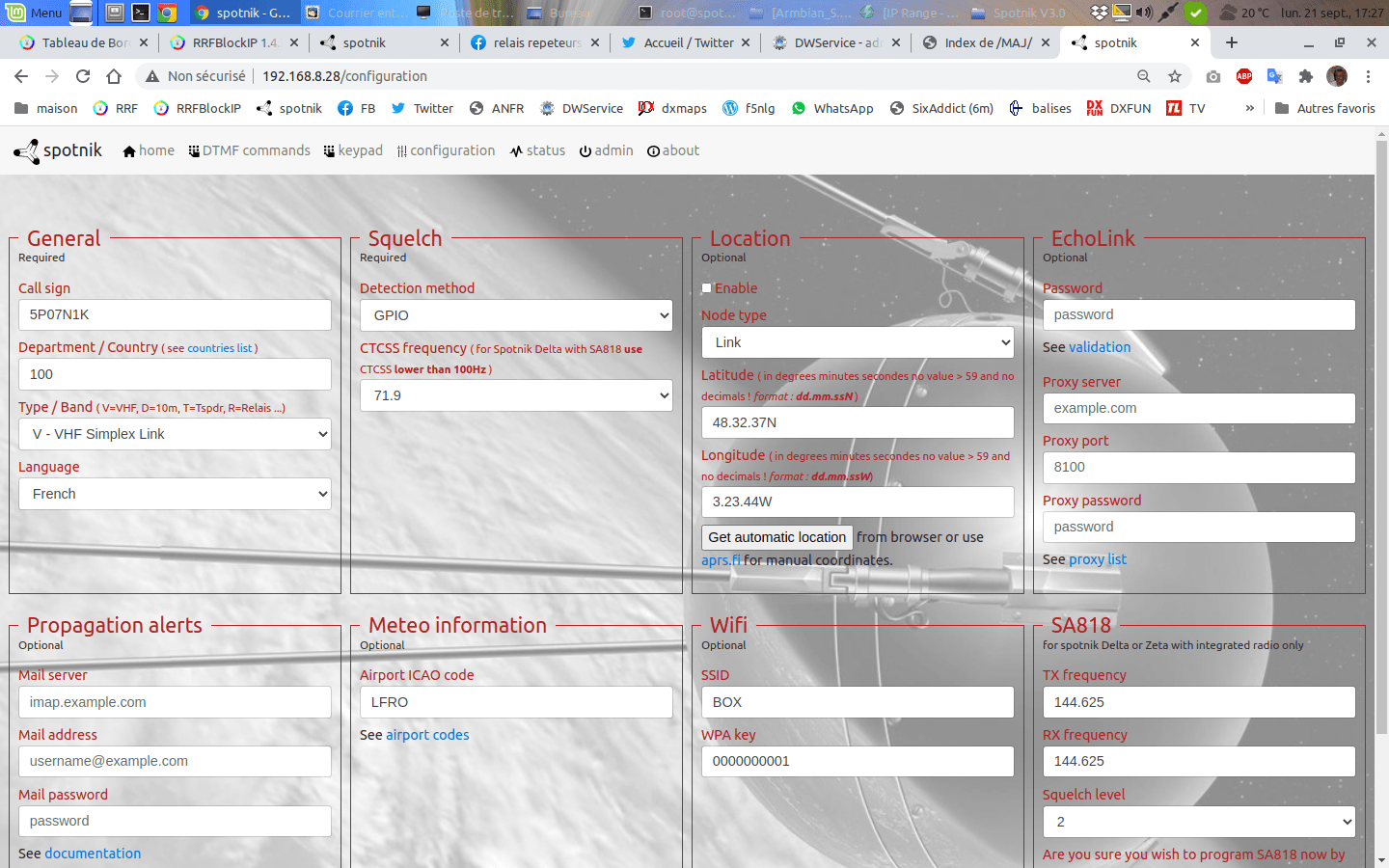The image size is (1389, 868).
Task: Click the admin power icon
Action: 586,150
